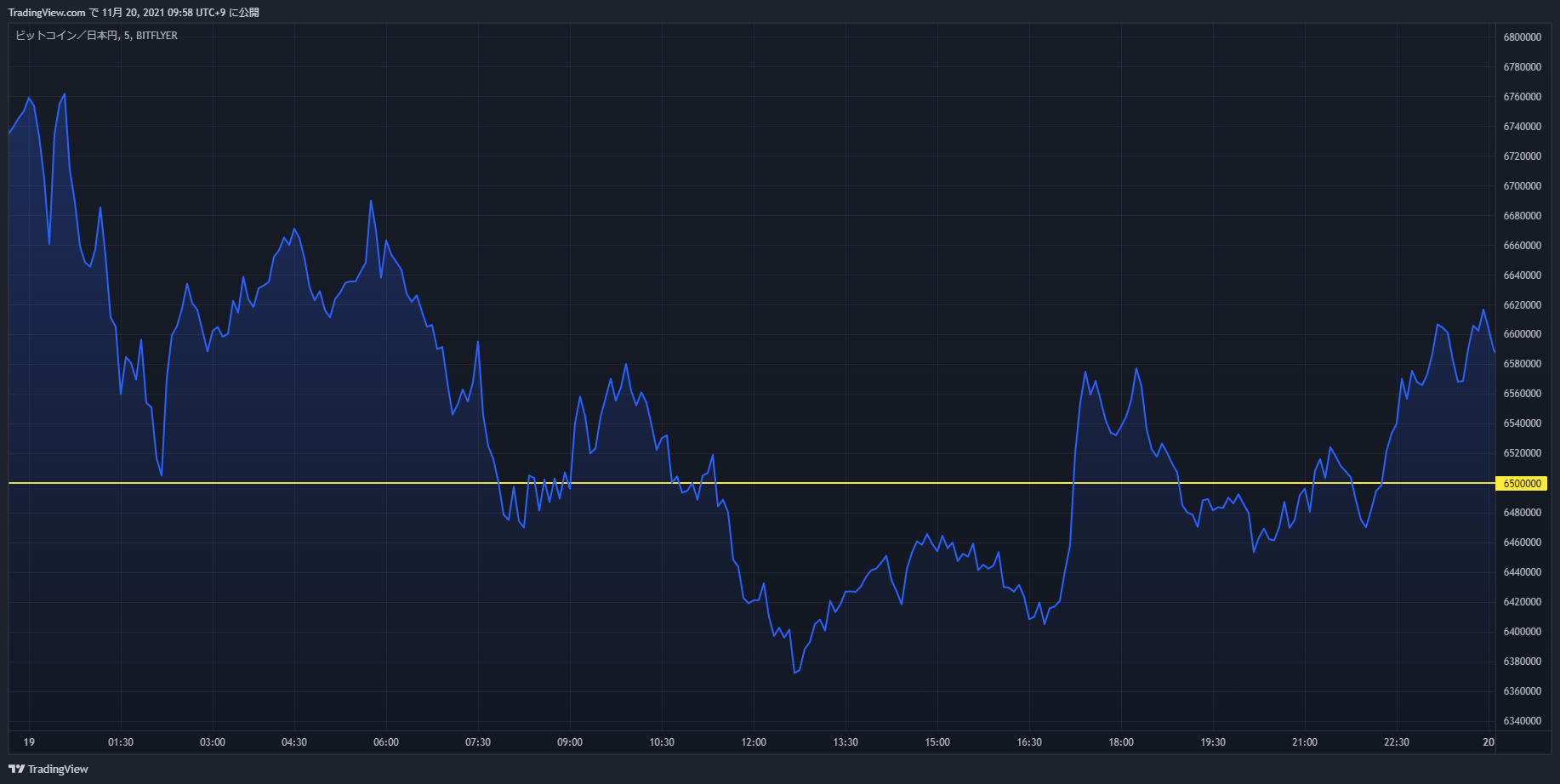Click the 6720000 price axis label
This screenshot has height=784, width=1560.
click(x=1523, y=156)
